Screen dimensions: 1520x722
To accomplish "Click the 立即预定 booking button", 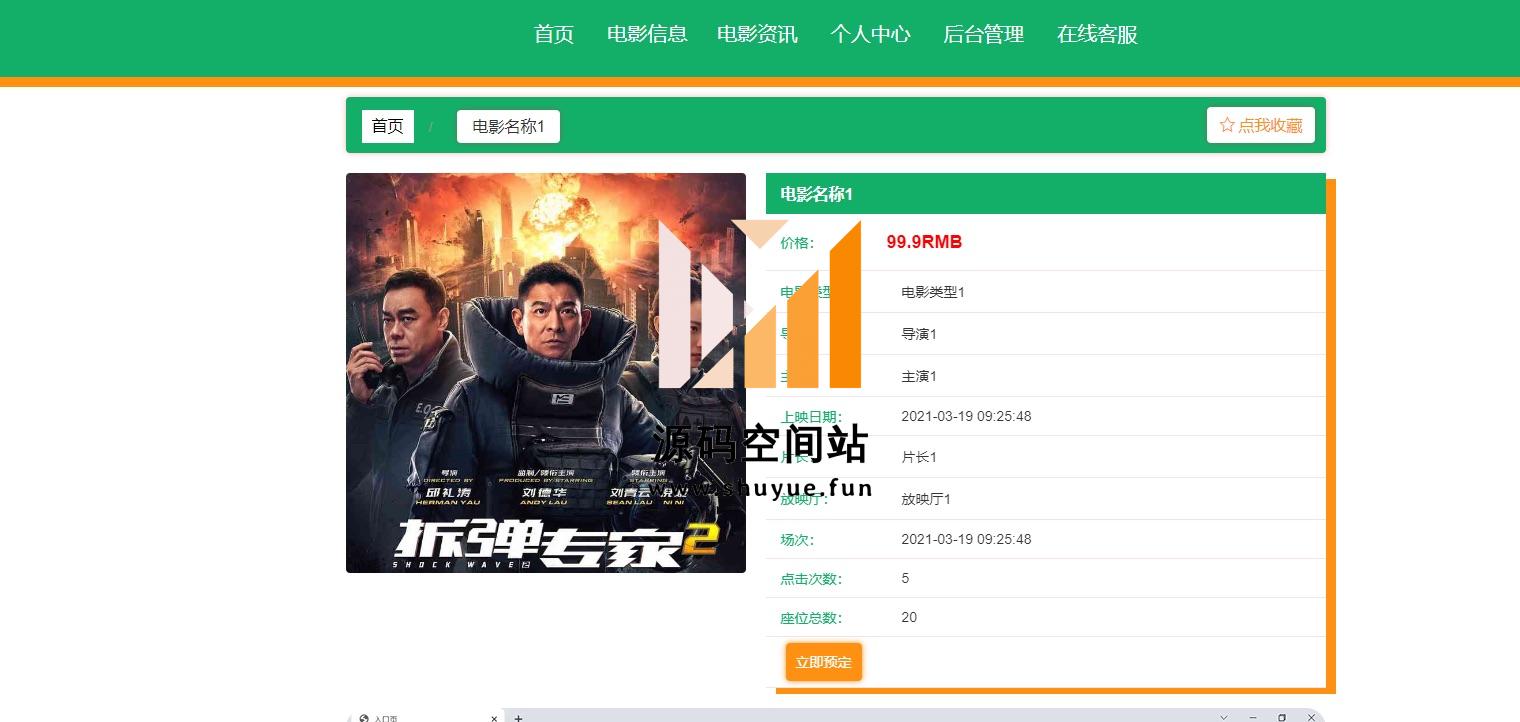I will pyautogui.click(x=823, y=662).
